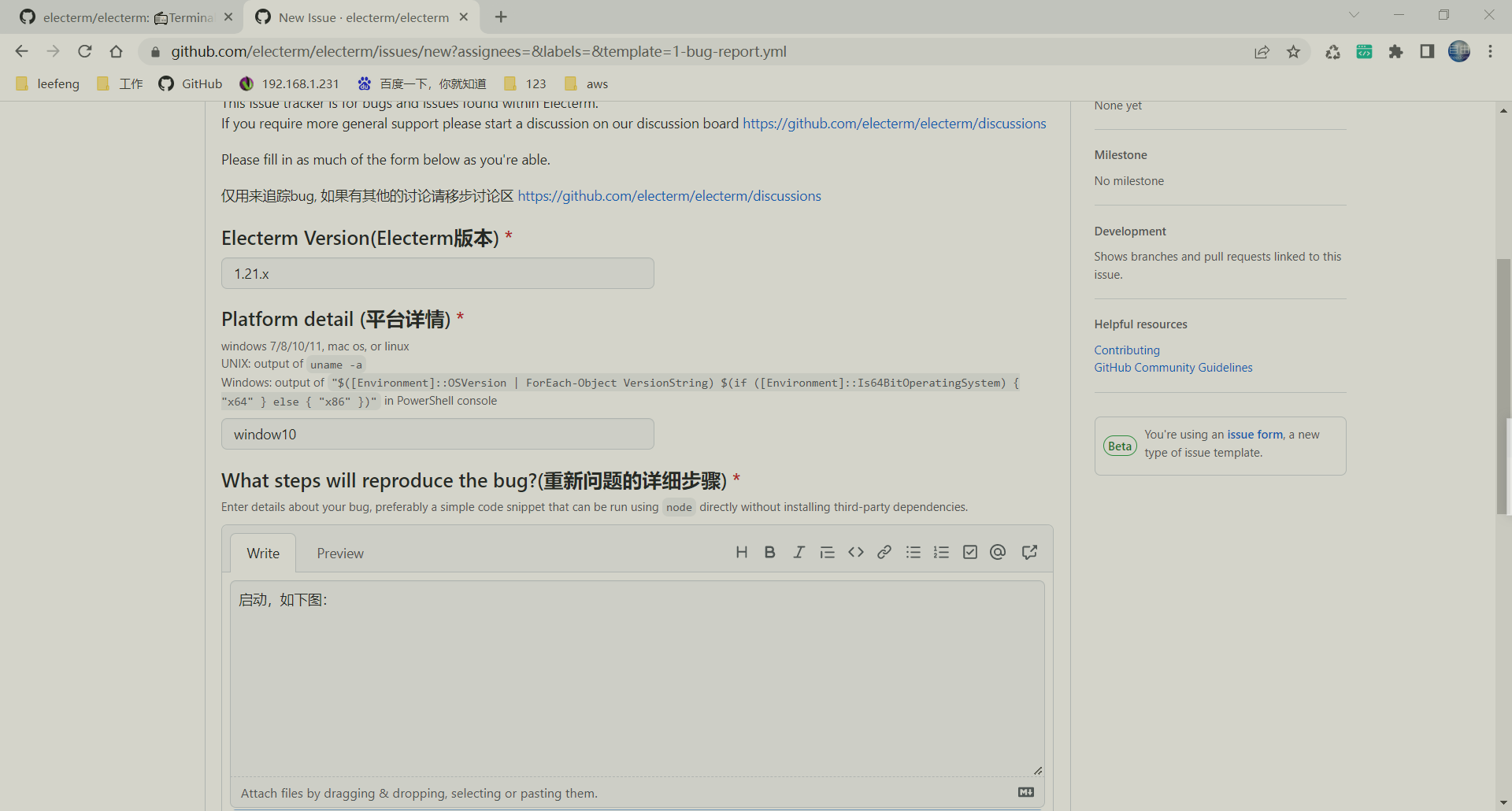The height and width of the screenshot is (811, 1512).
Task: Open the 123 bookmark folder
Action: [x=525, y=83]
